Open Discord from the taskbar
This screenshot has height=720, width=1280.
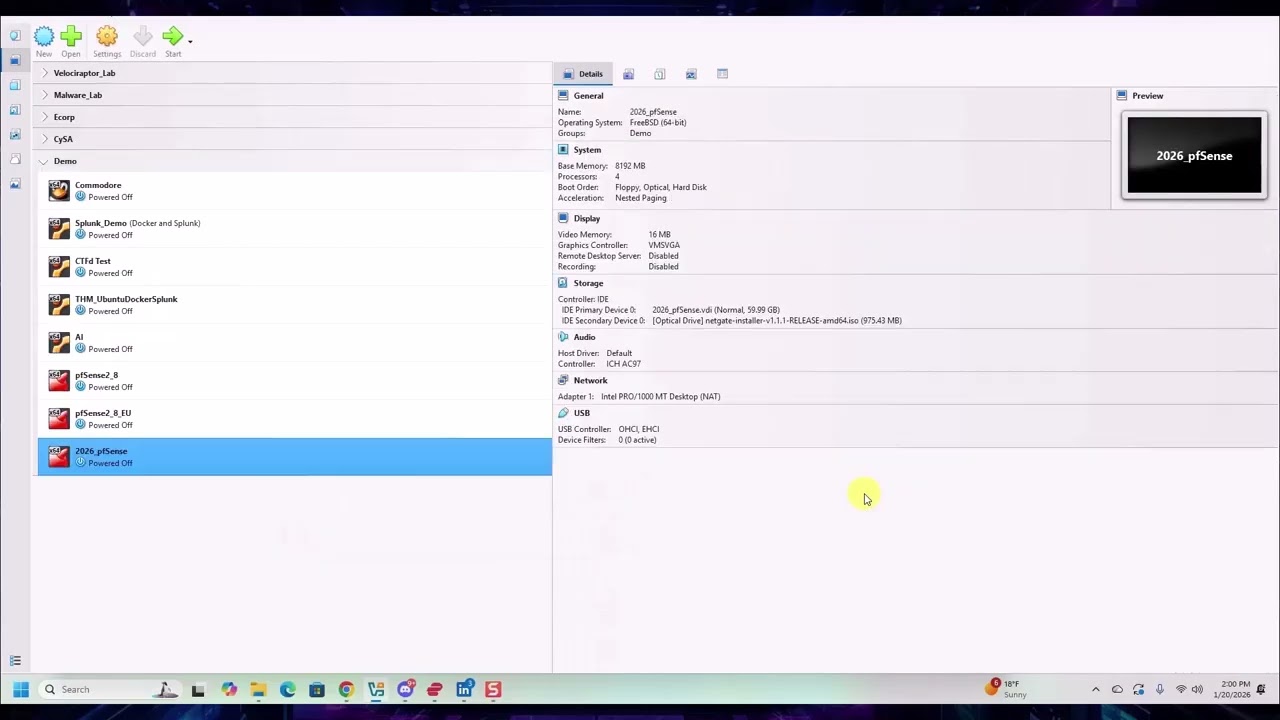click(405, 689)
